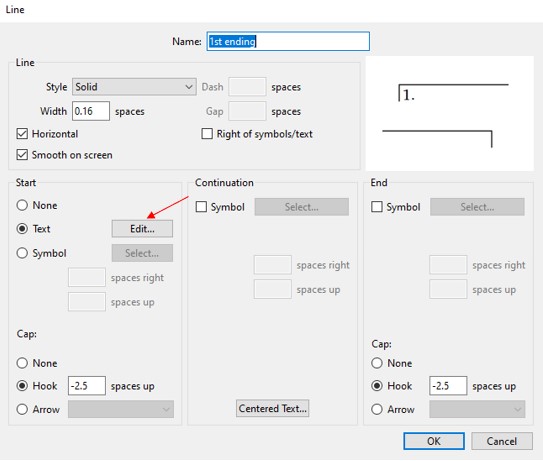Uncheck Smooth on screen
Screen dimensions: 543x461
[x=22, y=154]
